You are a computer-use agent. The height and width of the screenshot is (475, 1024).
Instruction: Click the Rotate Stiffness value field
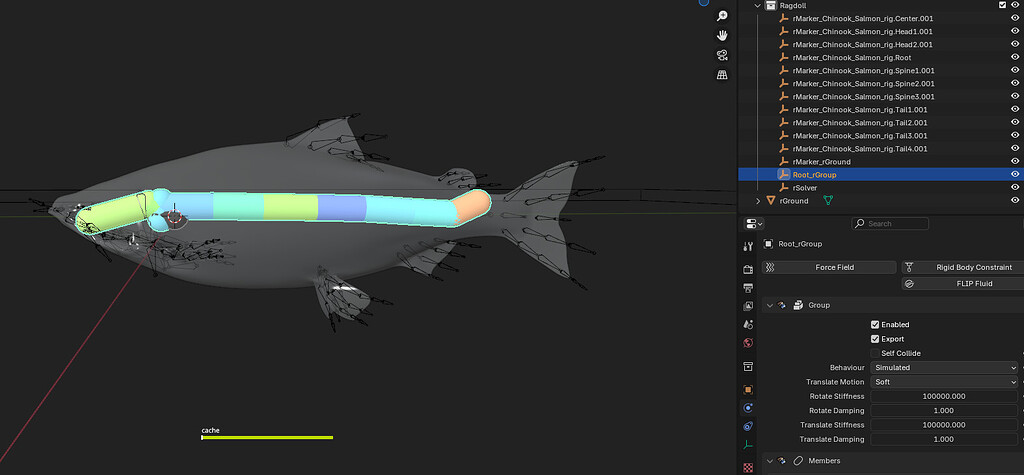click(944, 397)
